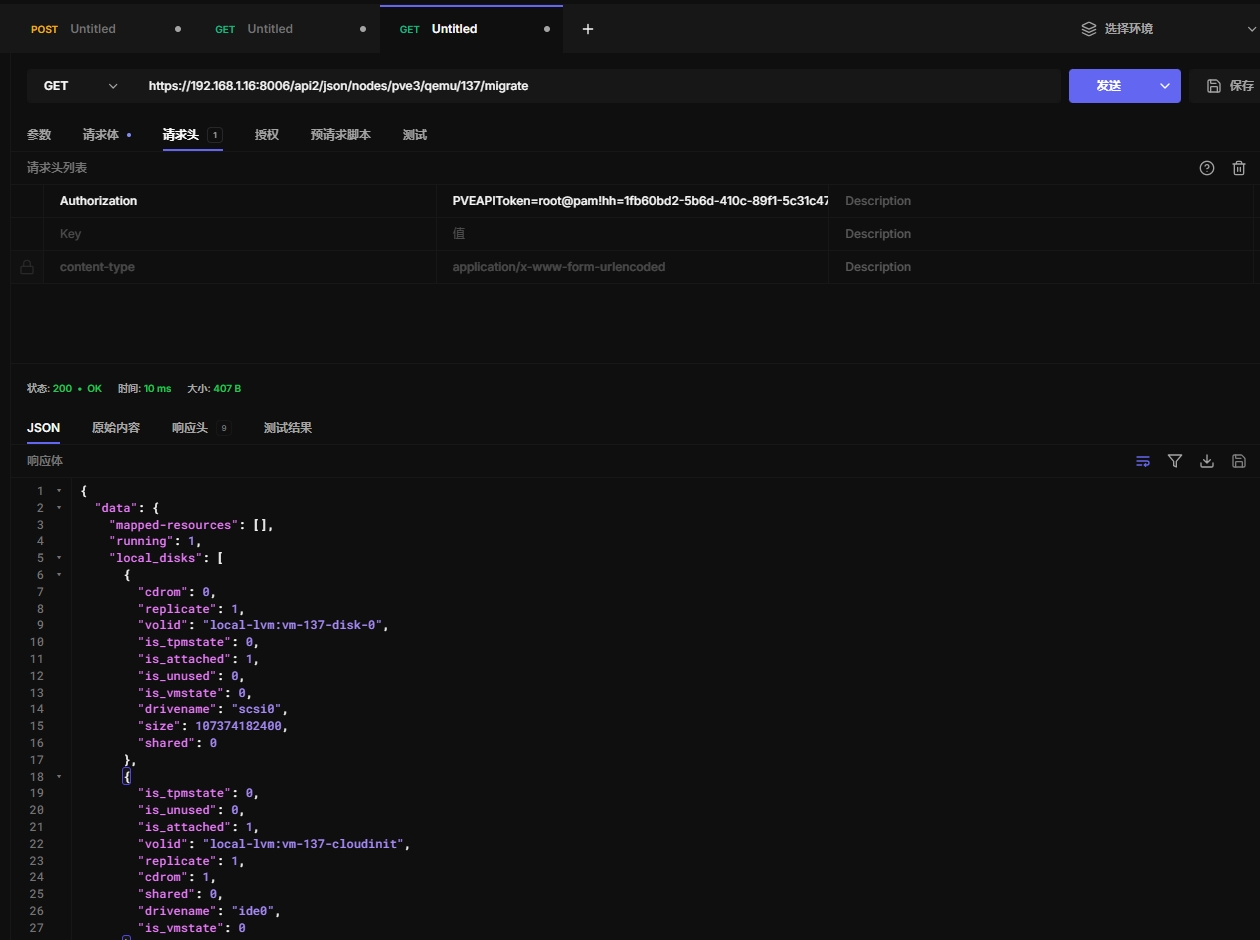Download the response using the download icon
Screen dimensions: 1260x940
pyautogui.click(x=1207, y=461)
